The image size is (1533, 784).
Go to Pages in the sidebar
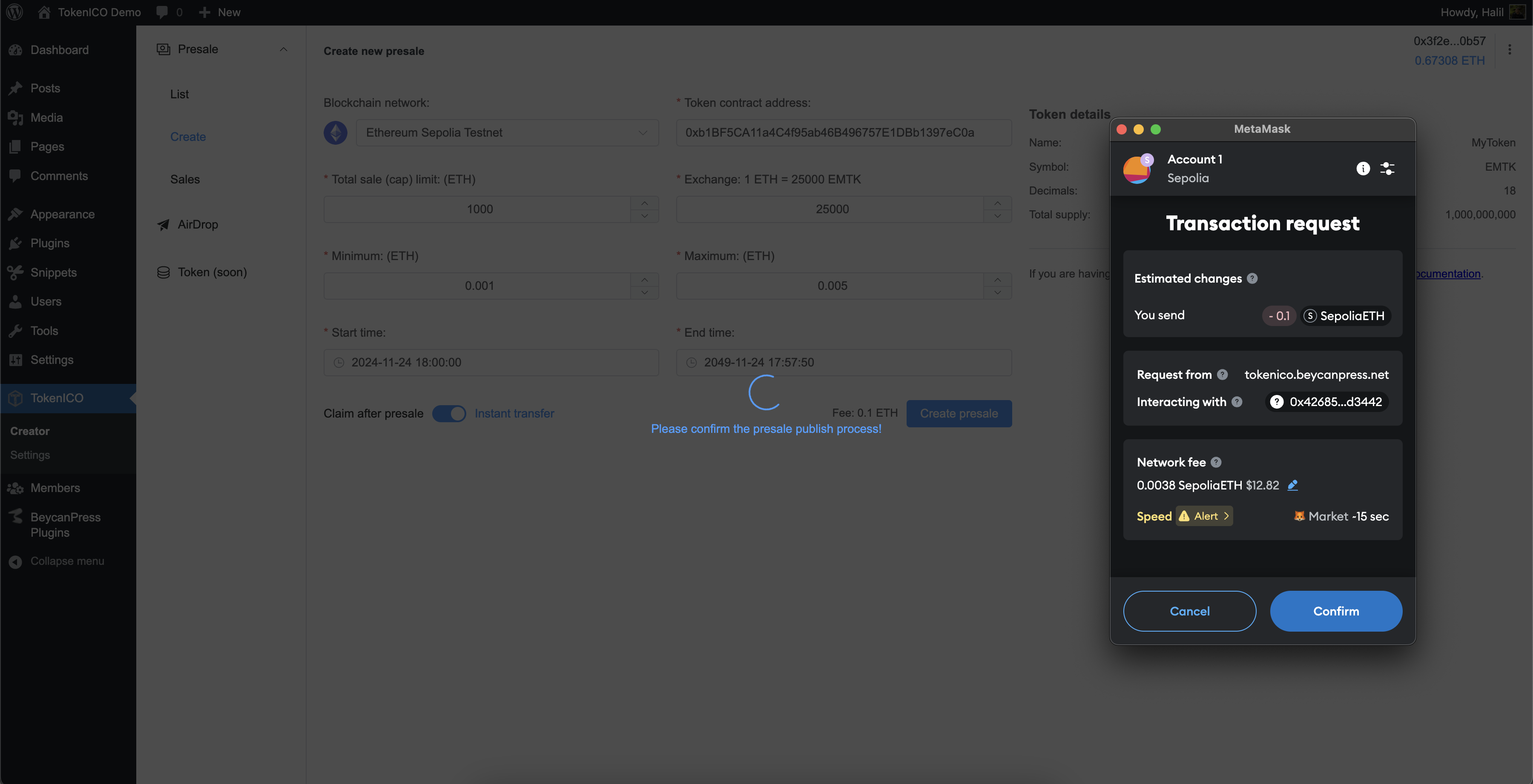pos(47,146)
